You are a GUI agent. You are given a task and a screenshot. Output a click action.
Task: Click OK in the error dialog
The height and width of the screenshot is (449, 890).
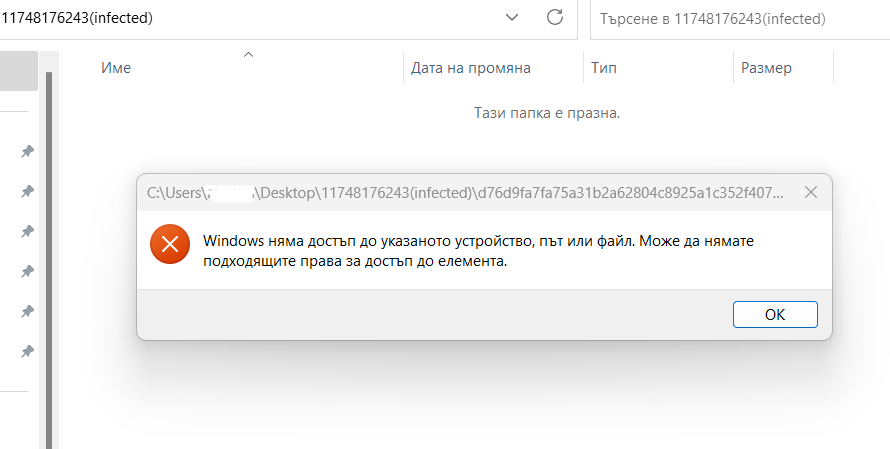click(x=775, y=314)
